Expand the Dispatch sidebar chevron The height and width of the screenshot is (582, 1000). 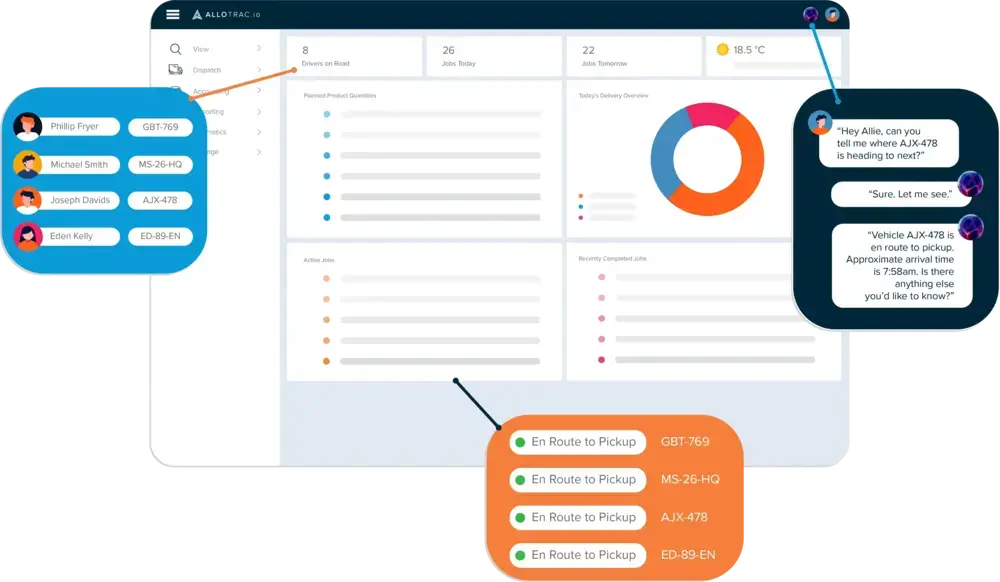pyautogui.click(x=259, y=70)
